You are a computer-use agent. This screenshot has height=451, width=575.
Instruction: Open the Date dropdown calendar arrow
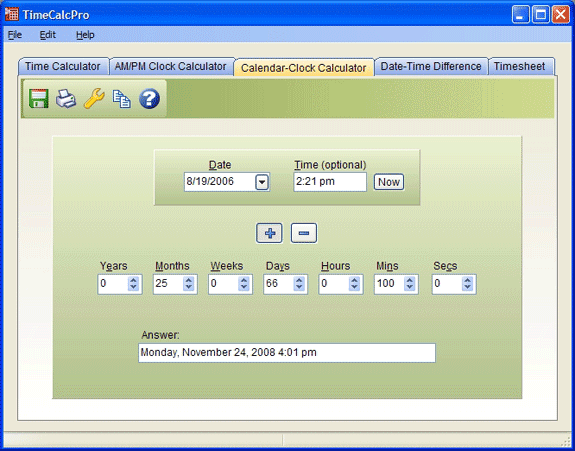[262, 182]
